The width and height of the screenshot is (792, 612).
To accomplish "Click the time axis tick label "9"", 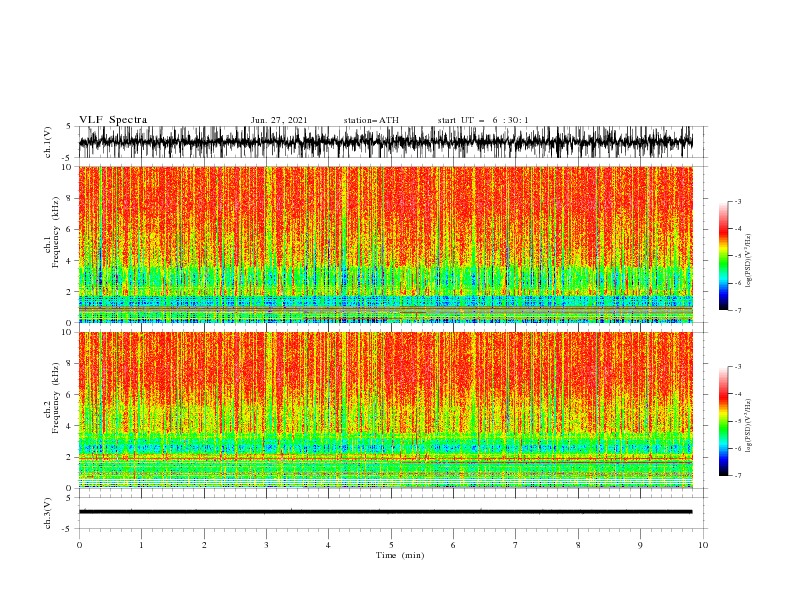I will pyautogui.click(x=640, y=545).
